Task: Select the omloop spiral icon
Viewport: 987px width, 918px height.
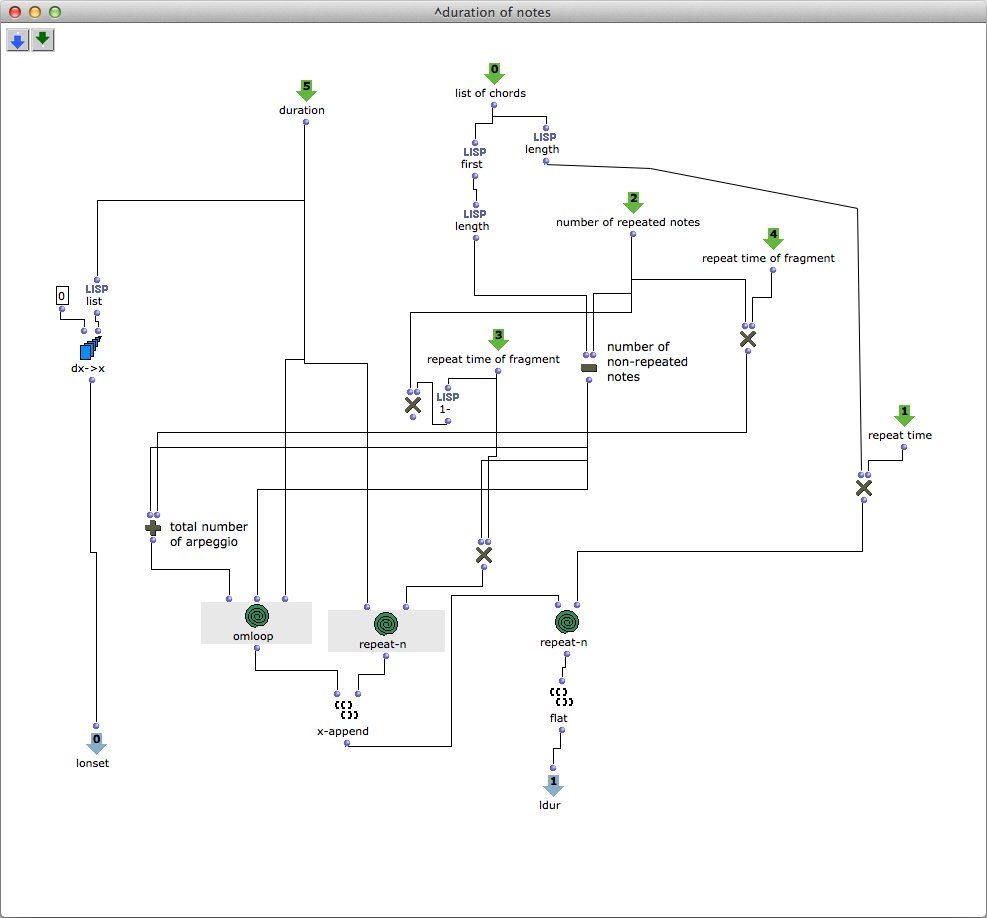Action: [x=257, y=616]
